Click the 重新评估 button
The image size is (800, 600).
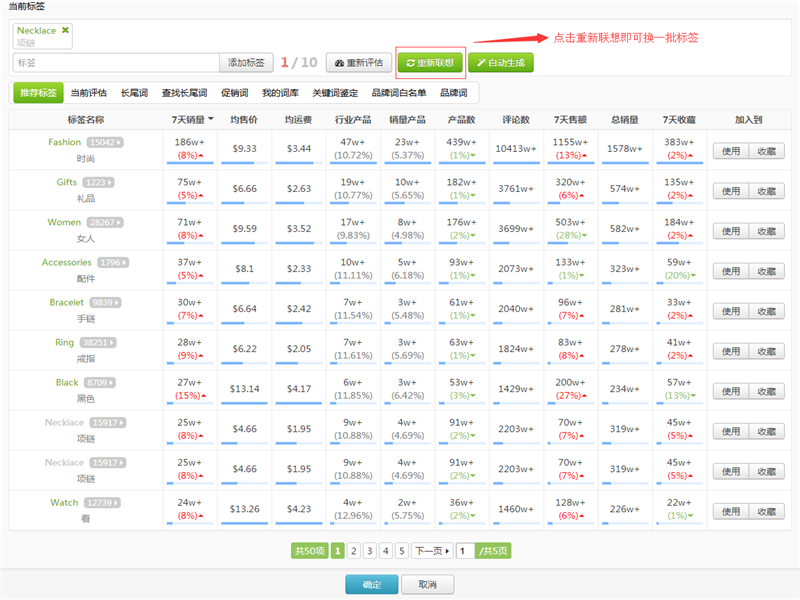pyautogui.click(x=359, y=63)
